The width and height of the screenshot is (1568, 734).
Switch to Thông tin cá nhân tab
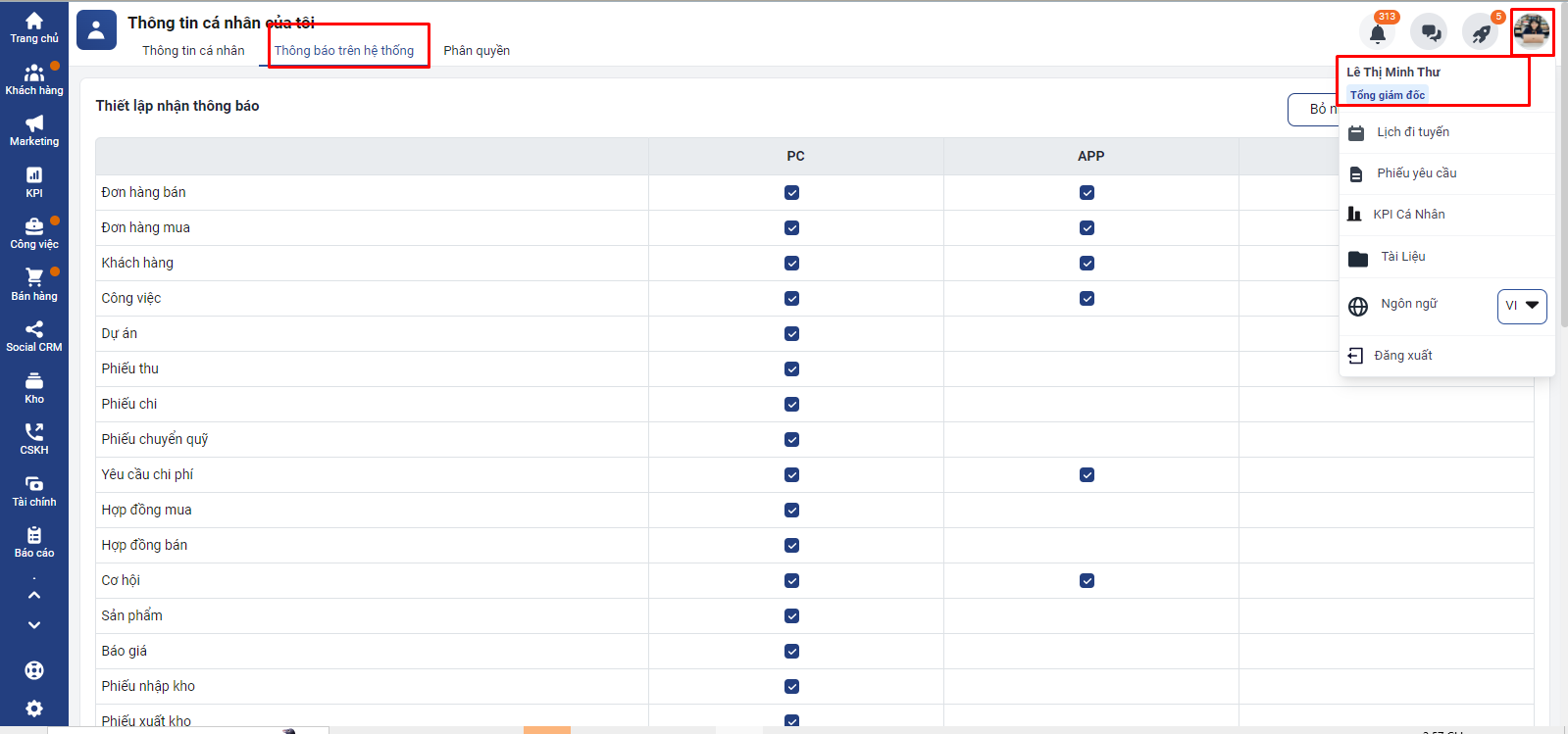point(193,51)
